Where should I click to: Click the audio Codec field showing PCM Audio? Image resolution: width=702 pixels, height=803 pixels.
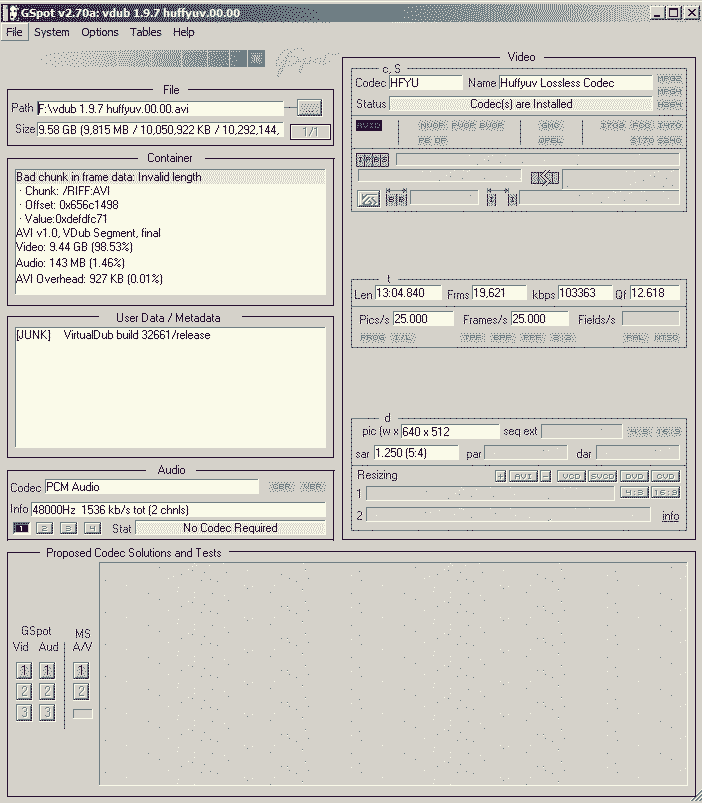tap(152, 487)
